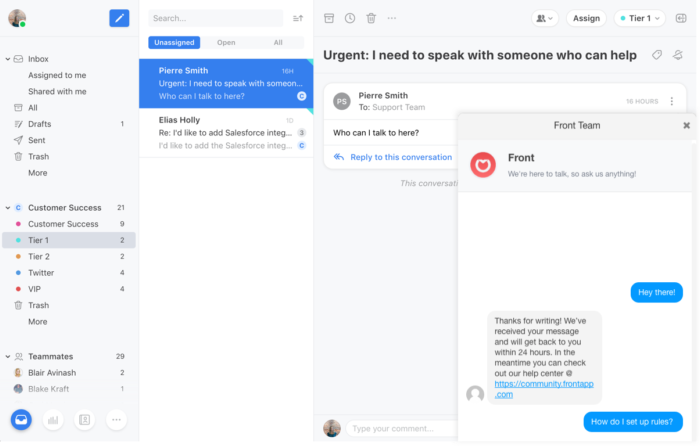Collapse the Customer Success section
The height and width of the screenshot is (446, 700).
8,208
